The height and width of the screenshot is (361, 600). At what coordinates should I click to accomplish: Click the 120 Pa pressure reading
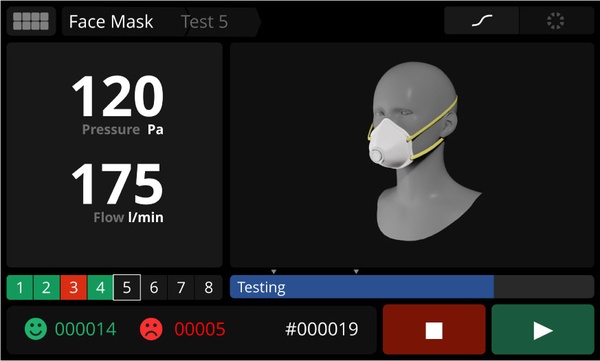pyautogui.click(x=118, y=104)
